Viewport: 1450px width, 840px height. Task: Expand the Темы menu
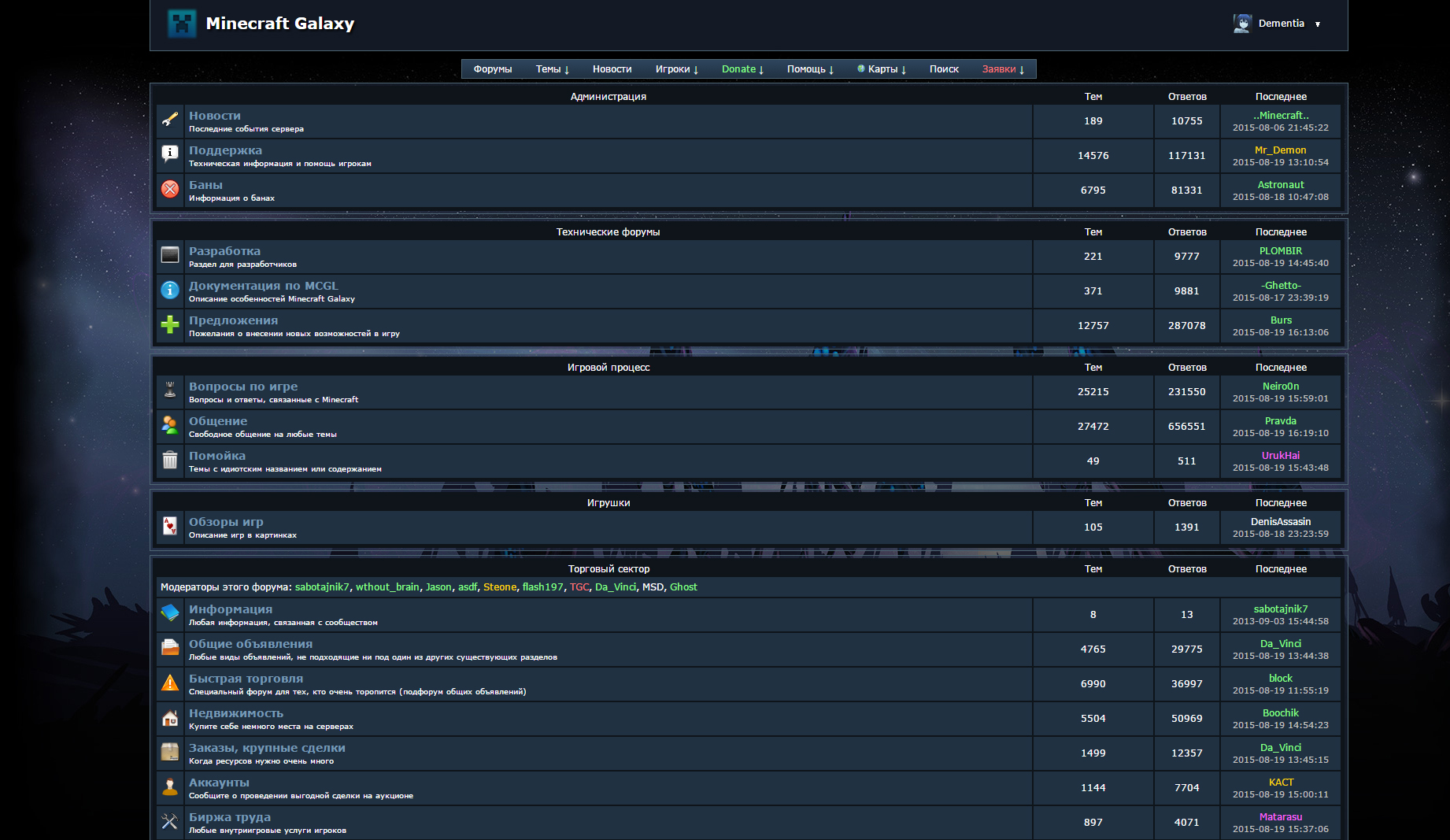[x=552, y=69]
